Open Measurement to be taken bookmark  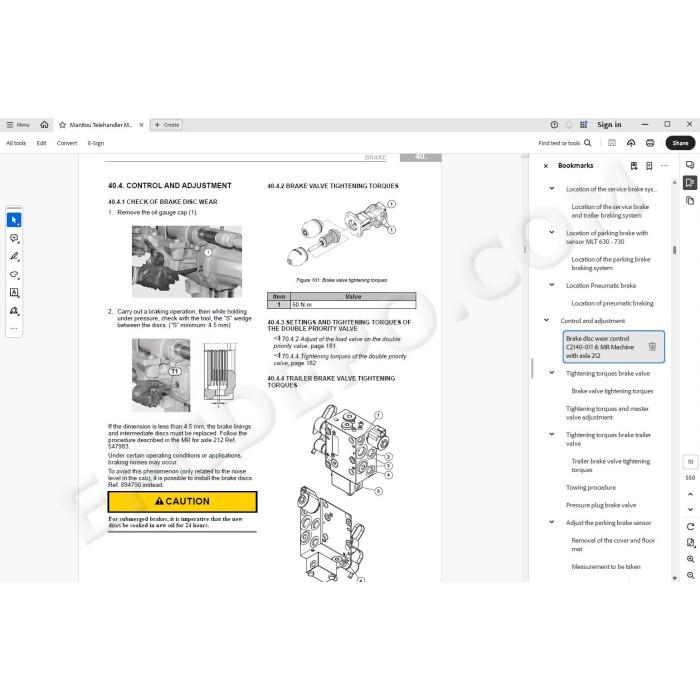606,567
